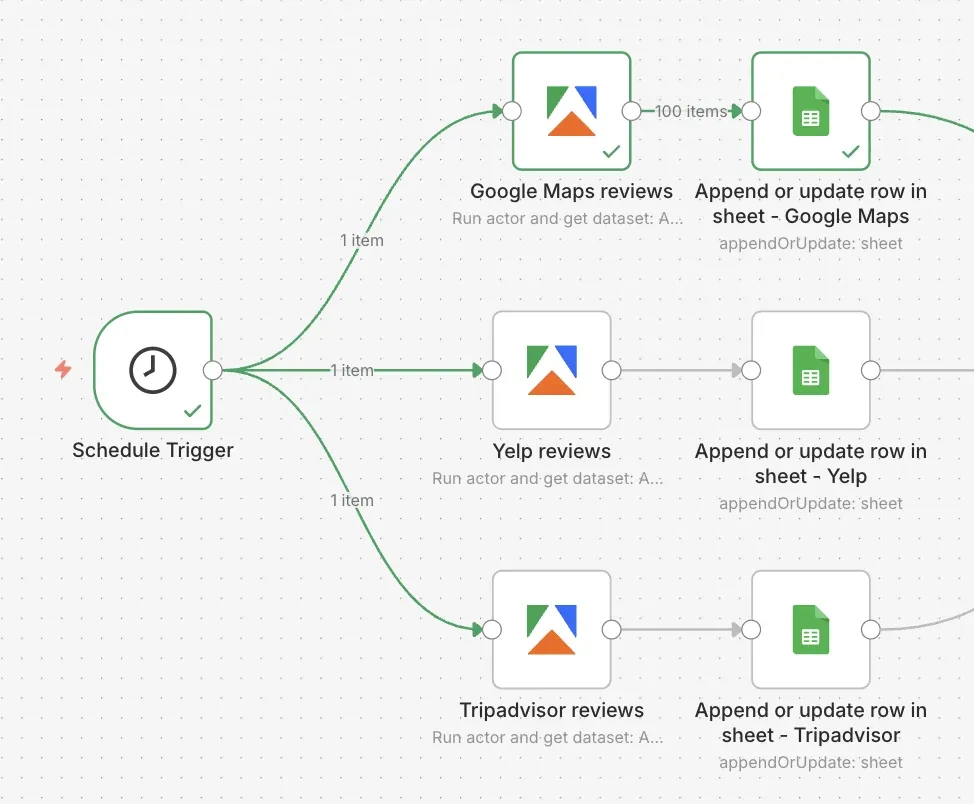Click the Google Maps sheet node output connector
The image size is (974, 804).
[x=871, y=111]
